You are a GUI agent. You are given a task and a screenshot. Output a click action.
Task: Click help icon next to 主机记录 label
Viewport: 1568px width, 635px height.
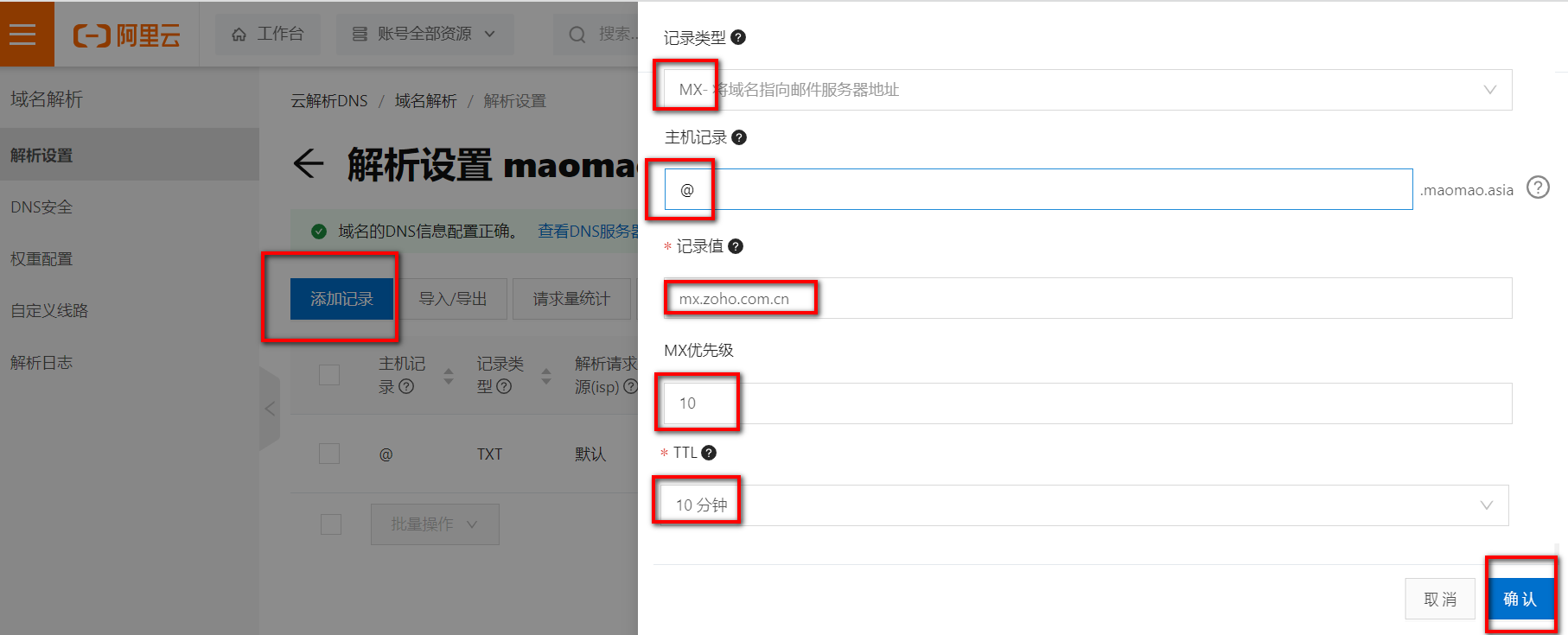coord(739,137)
